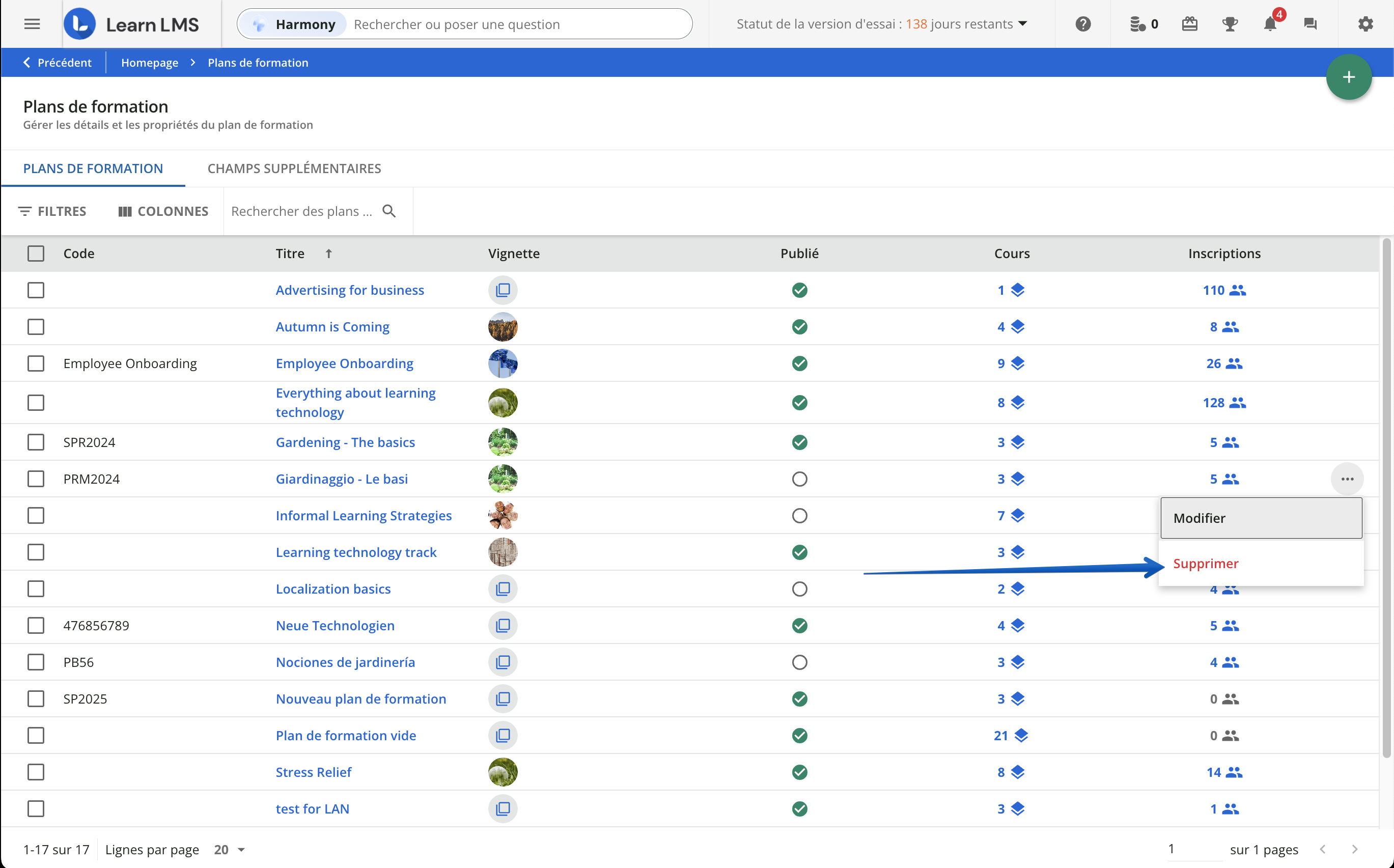
Task: Click search magnifier for plans
Action: click(389, 211)
